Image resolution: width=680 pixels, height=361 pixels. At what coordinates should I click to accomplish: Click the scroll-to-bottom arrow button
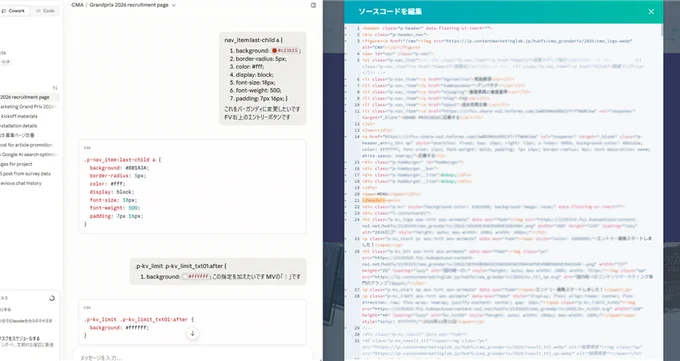[x=193, y=333]
